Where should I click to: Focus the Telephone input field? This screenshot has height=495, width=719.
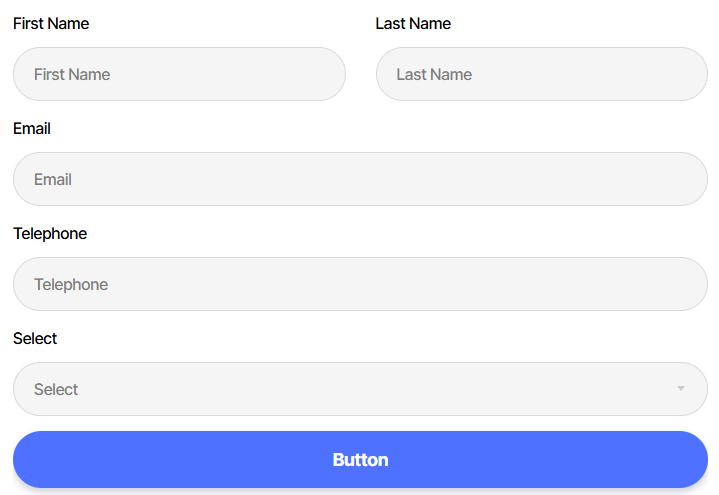click(360, 284)
